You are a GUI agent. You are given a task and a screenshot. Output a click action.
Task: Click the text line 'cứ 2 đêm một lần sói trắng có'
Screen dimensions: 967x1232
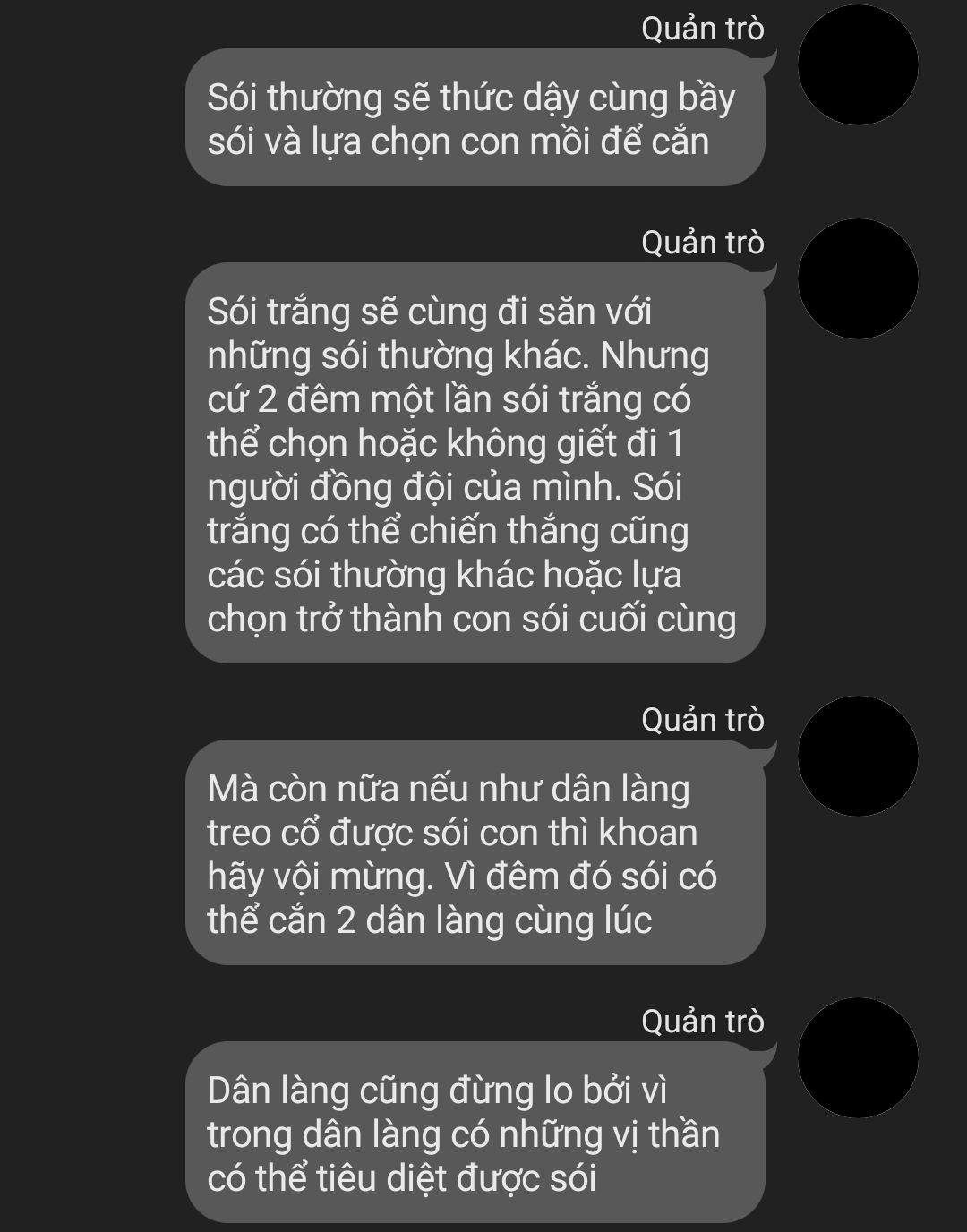pos(449,398)
